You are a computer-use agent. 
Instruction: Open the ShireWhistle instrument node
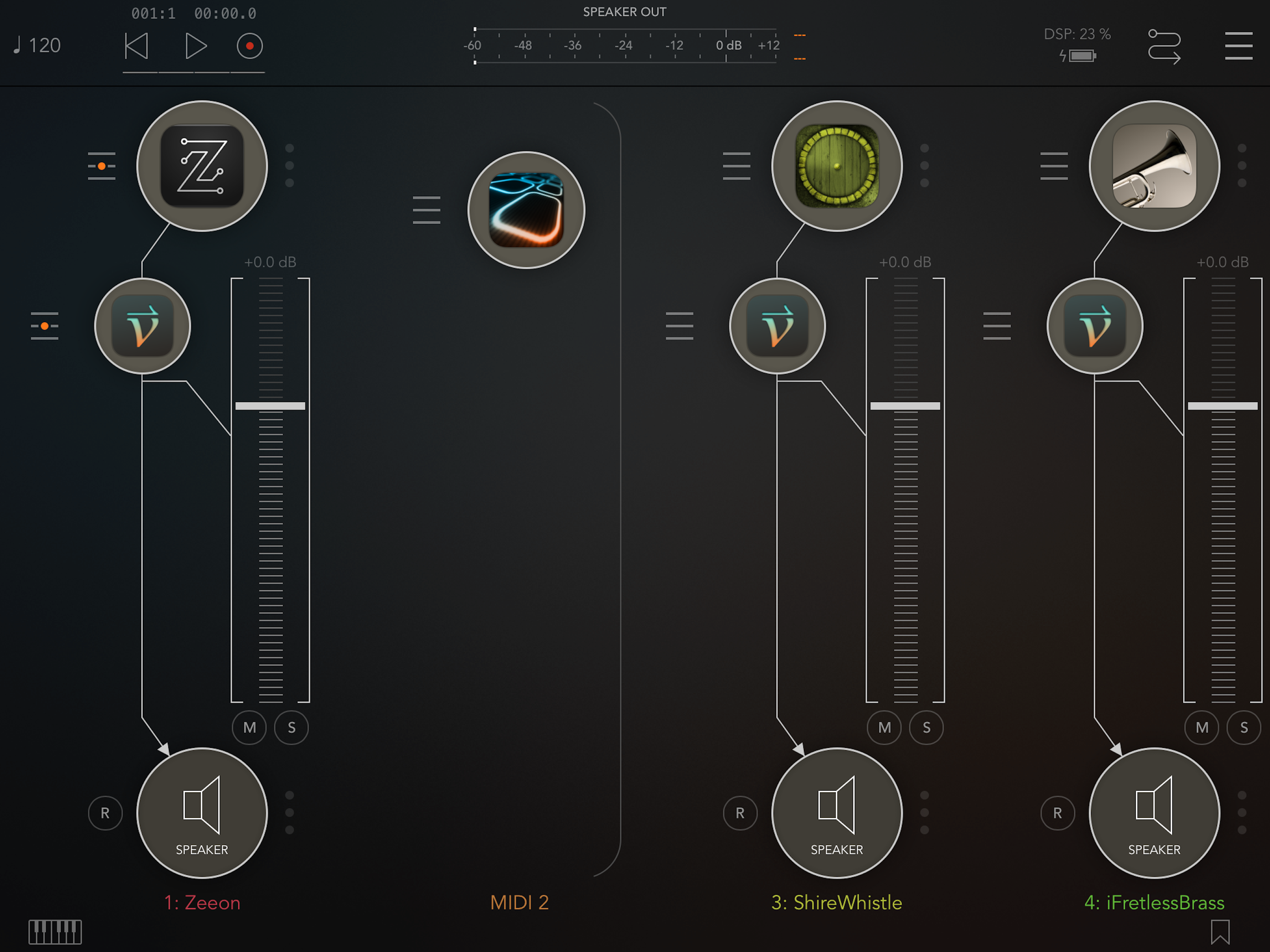(837, 166)
